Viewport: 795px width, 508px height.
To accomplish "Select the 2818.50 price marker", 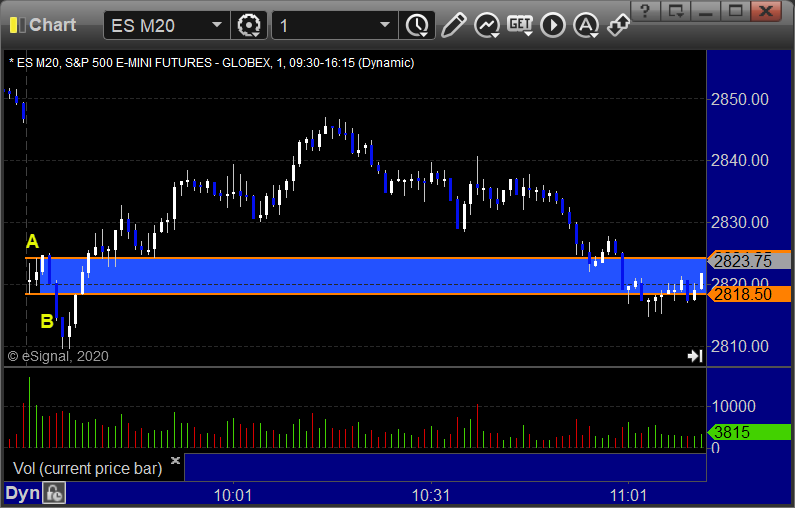I will pyautogui.click(x=749, y=294).
